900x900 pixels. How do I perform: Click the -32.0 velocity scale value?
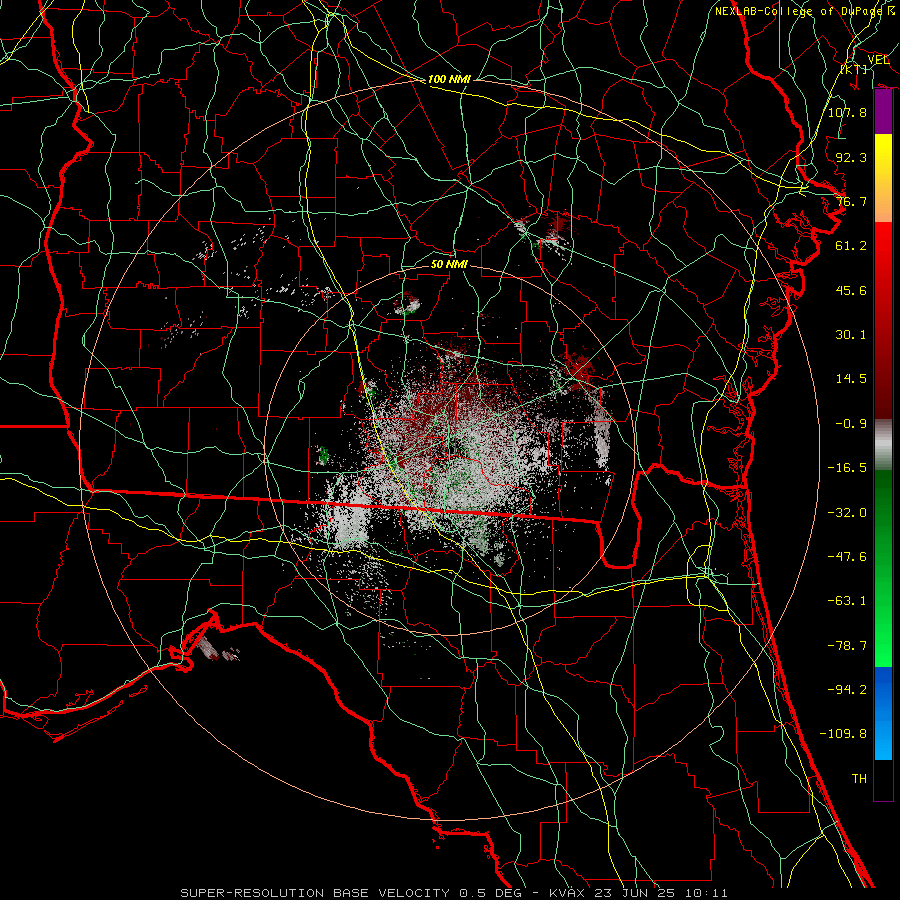(x=847, y=513)
